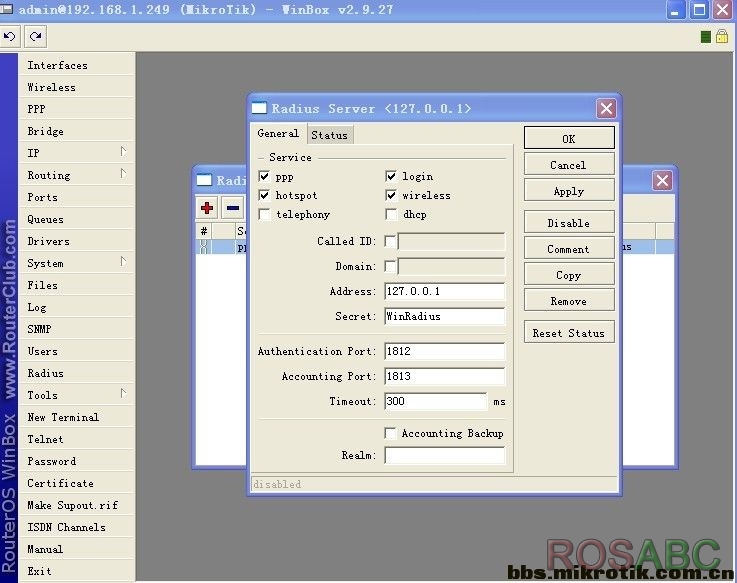Click the Remove button
The width and height of the screenshot is (737, 583).
pos(569,301)
